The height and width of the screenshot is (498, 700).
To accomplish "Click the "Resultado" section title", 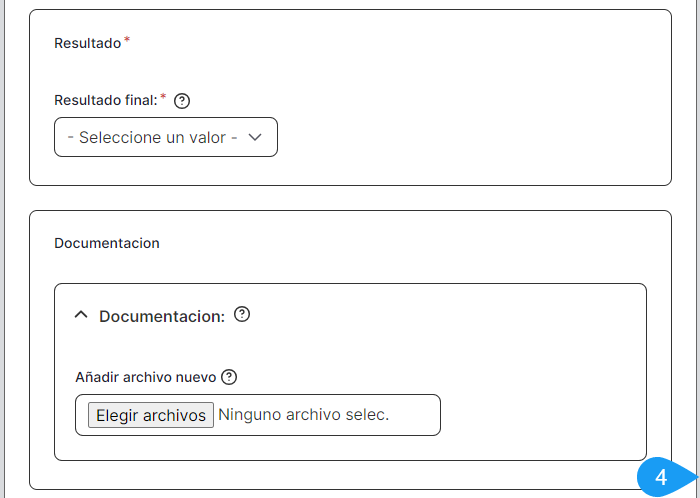I will (x=87, y=43).
